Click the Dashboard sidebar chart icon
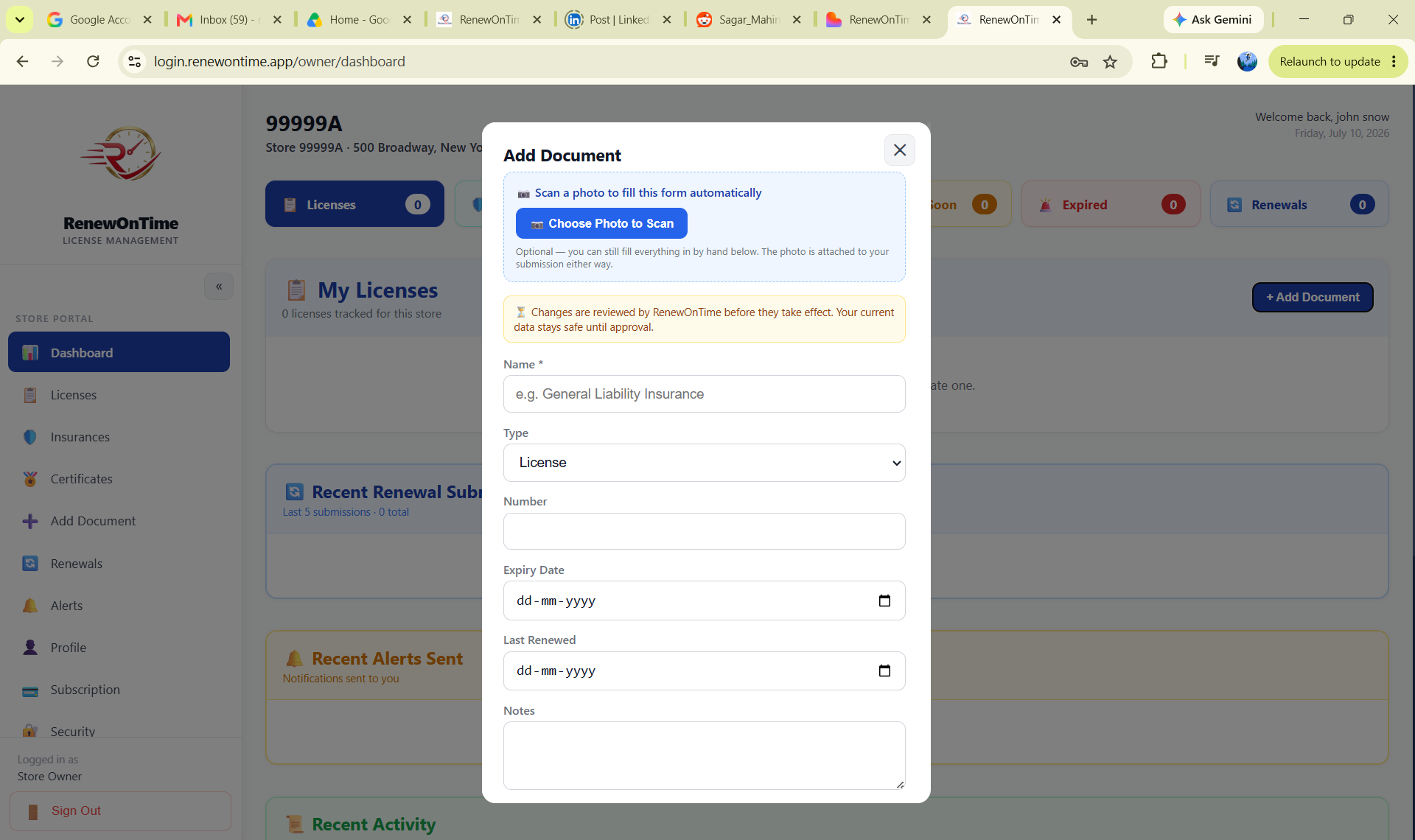 pos(30,353)
